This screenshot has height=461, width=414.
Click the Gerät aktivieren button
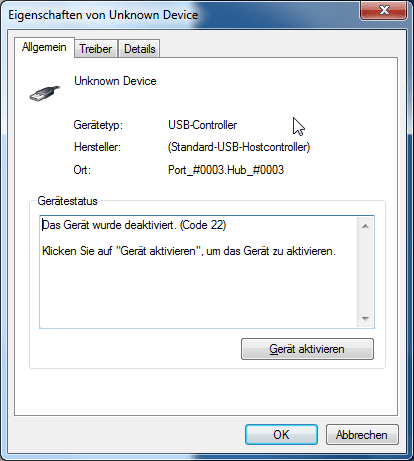307,349
